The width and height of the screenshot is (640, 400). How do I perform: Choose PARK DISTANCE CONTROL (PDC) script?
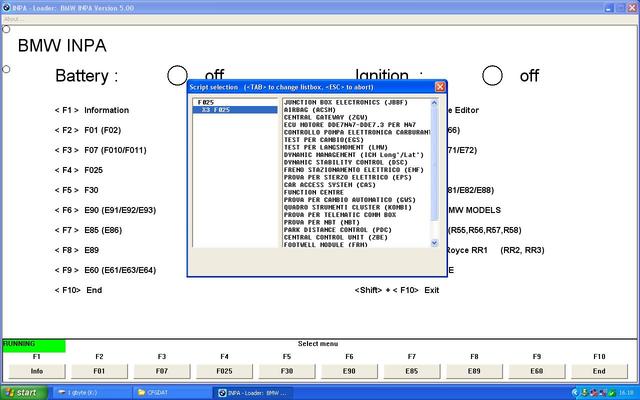click(x=338, y=229)
